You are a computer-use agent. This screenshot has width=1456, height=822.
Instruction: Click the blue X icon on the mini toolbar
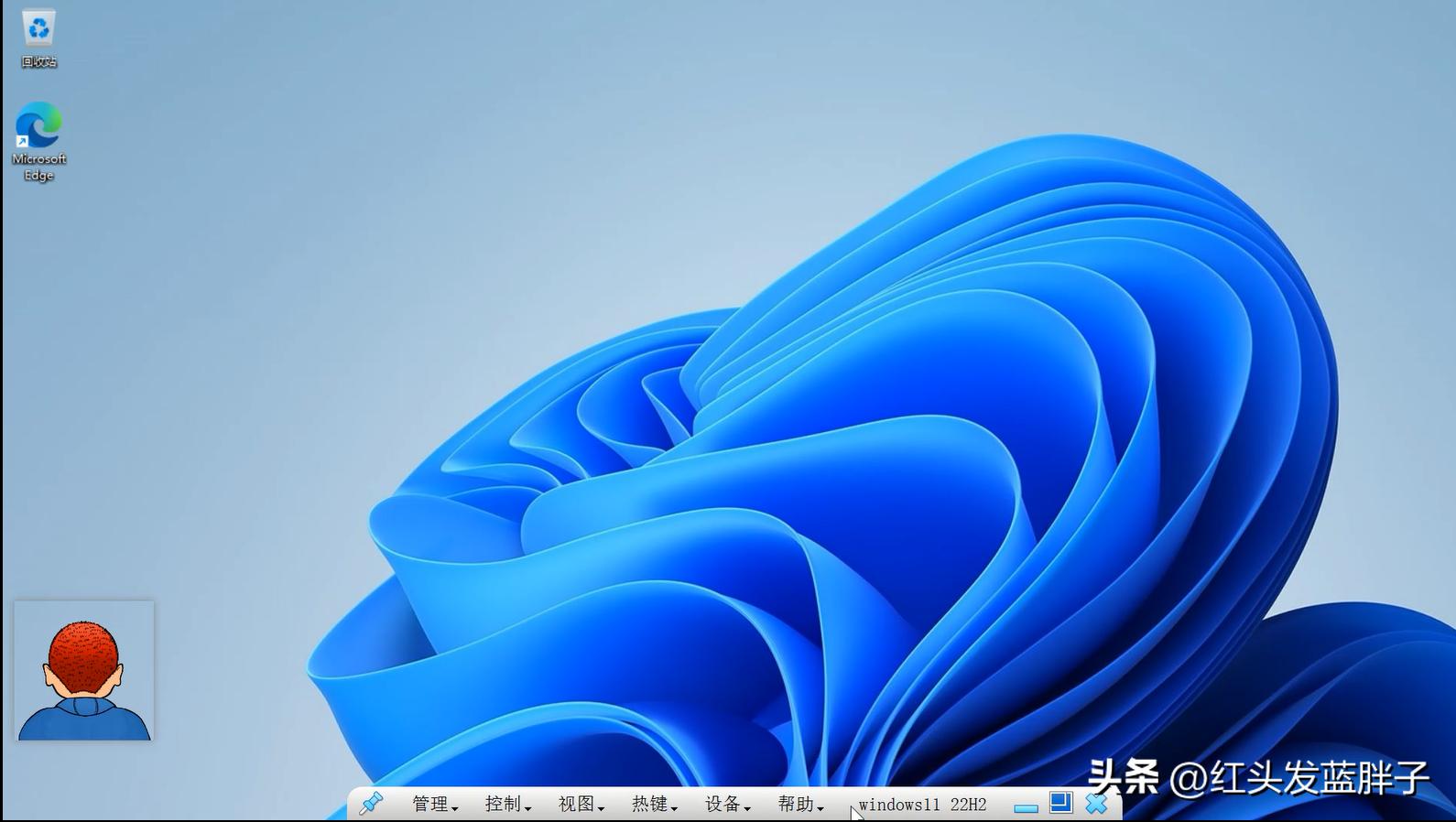[1096, 804]
